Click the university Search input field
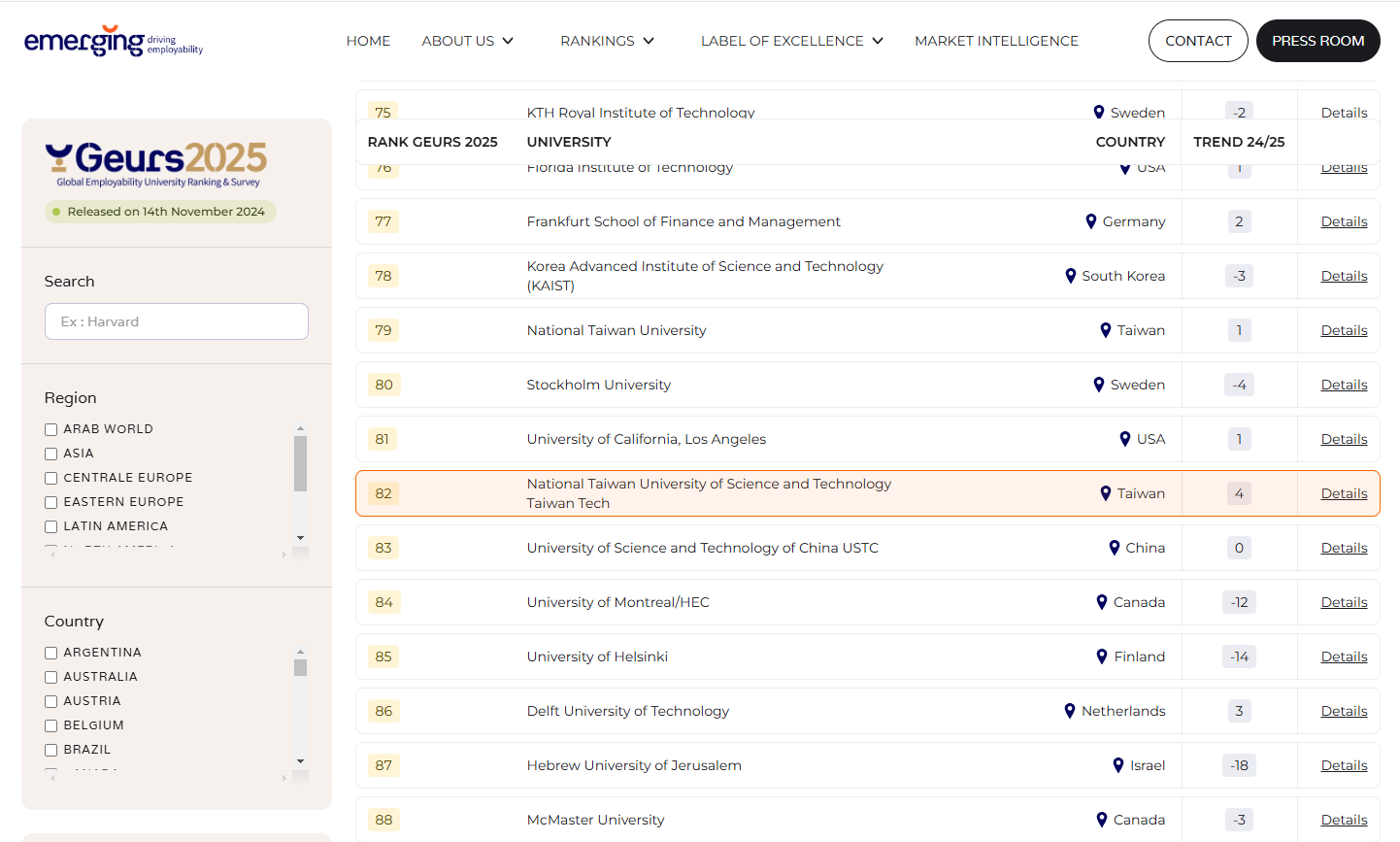1400x842 pixels. click(x=176, y=320)
